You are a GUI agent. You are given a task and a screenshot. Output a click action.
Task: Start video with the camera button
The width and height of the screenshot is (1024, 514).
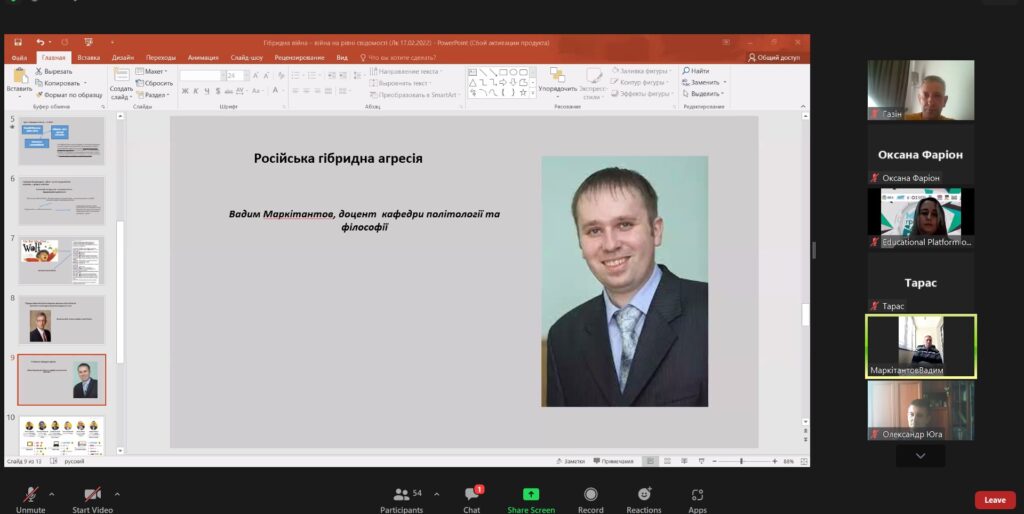[x=92, y=495]
